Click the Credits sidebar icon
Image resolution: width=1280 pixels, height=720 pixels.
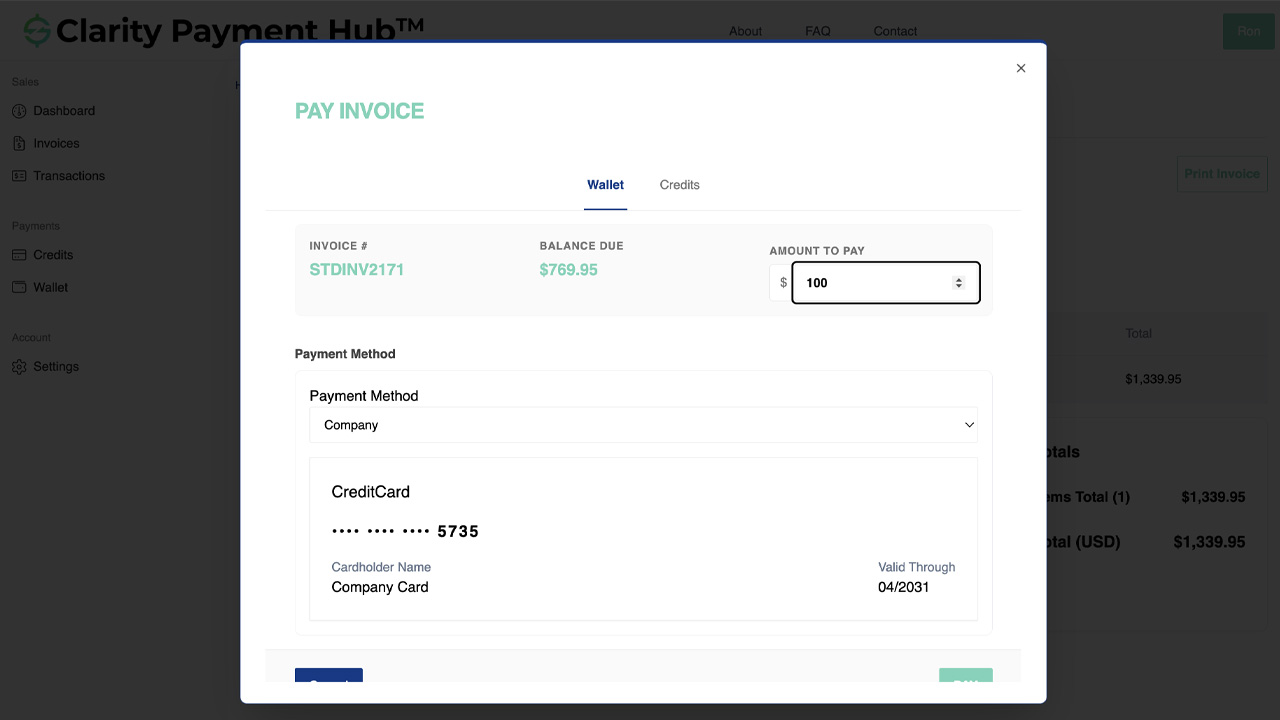[20, 255]
